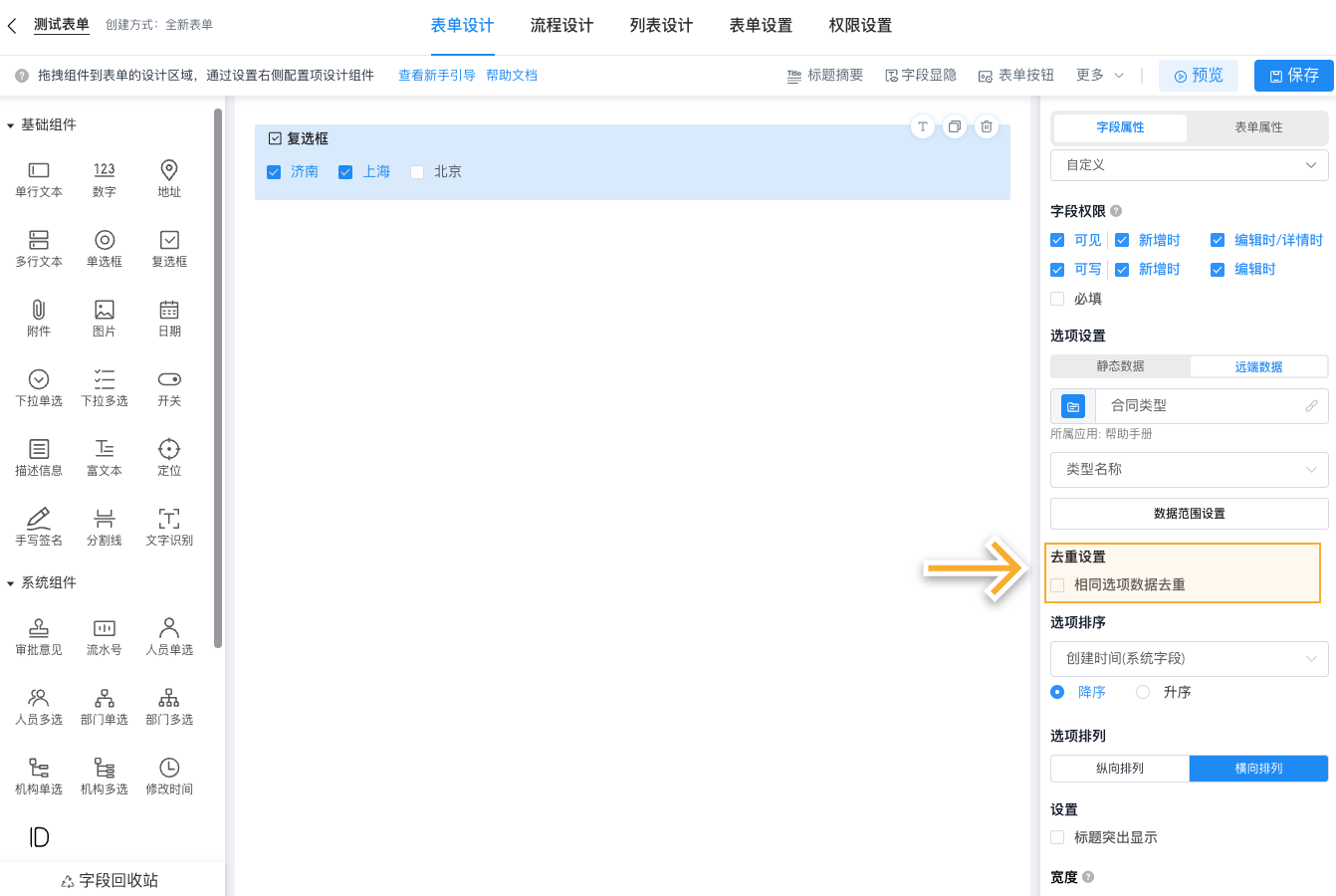Copy the 复选框 field via duplicate icon

pyautogui.click(x=954, y=126)
